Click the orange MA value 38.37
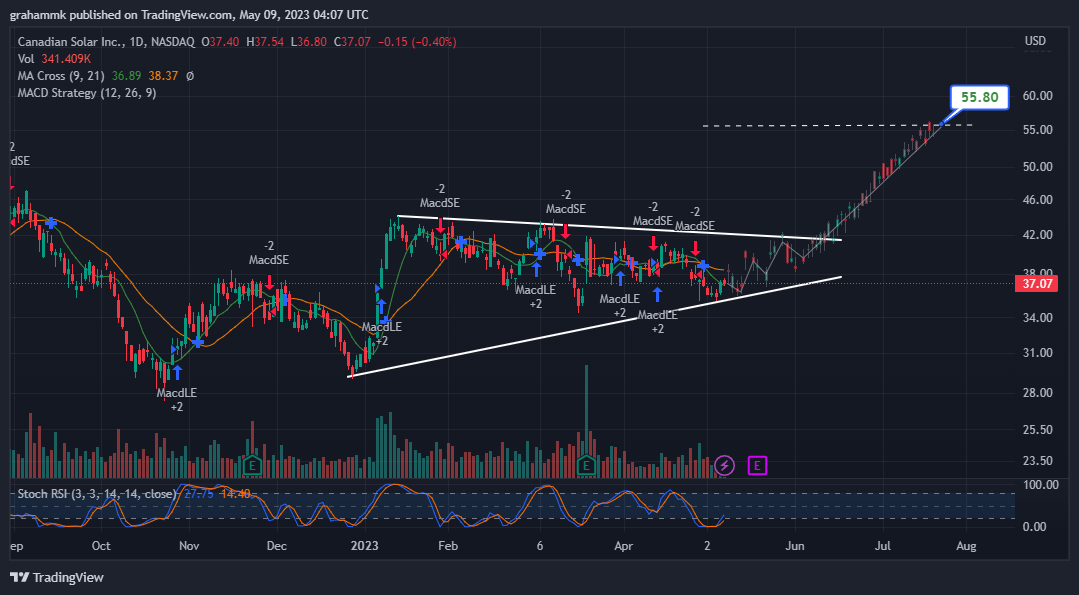This screenshot has height=595, width=1079. tap(163, 76)
